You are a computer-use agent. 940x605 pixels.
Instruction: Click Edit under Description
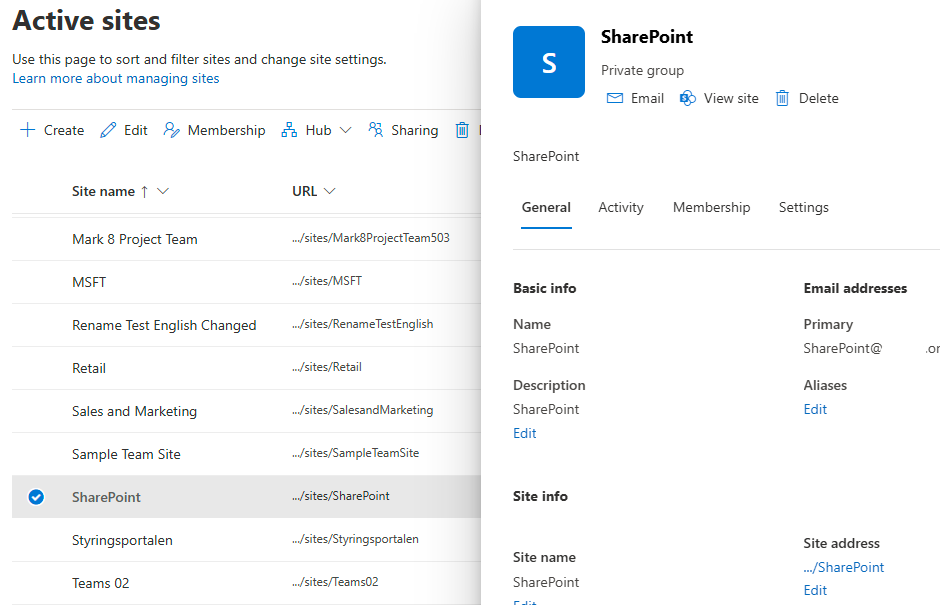tap(525, 433)
